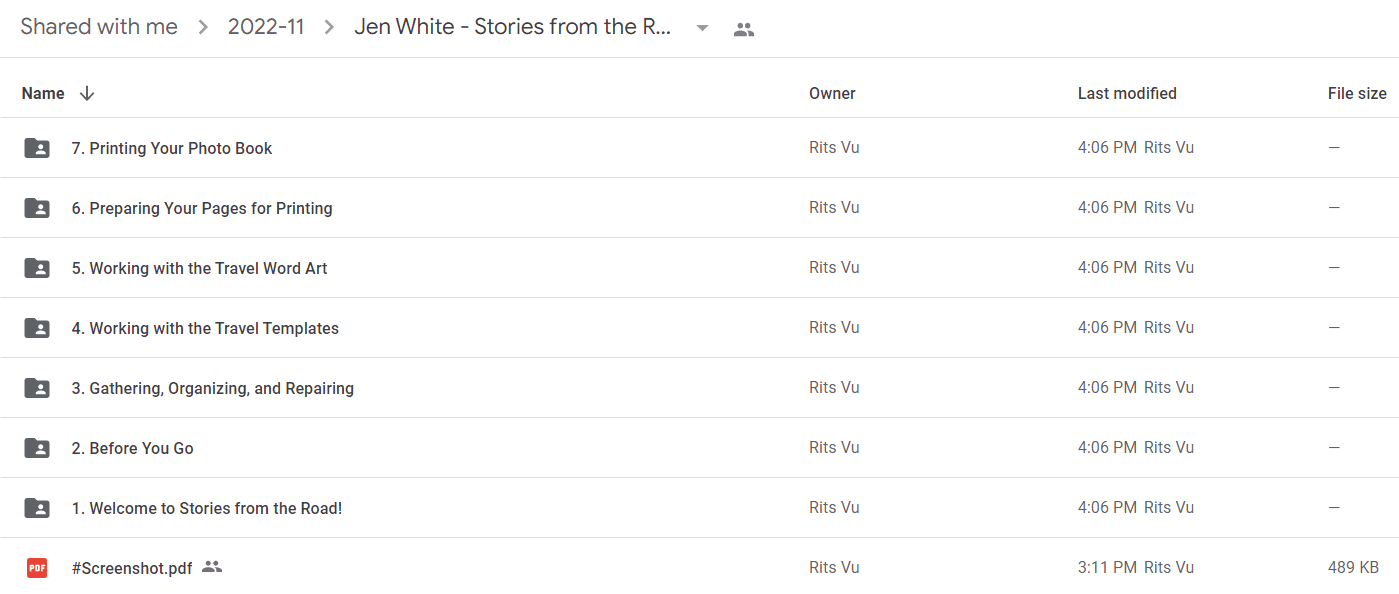Sort files by the Name column header
The width and height of the screenshot is (1399, 594).
[43, 93]
